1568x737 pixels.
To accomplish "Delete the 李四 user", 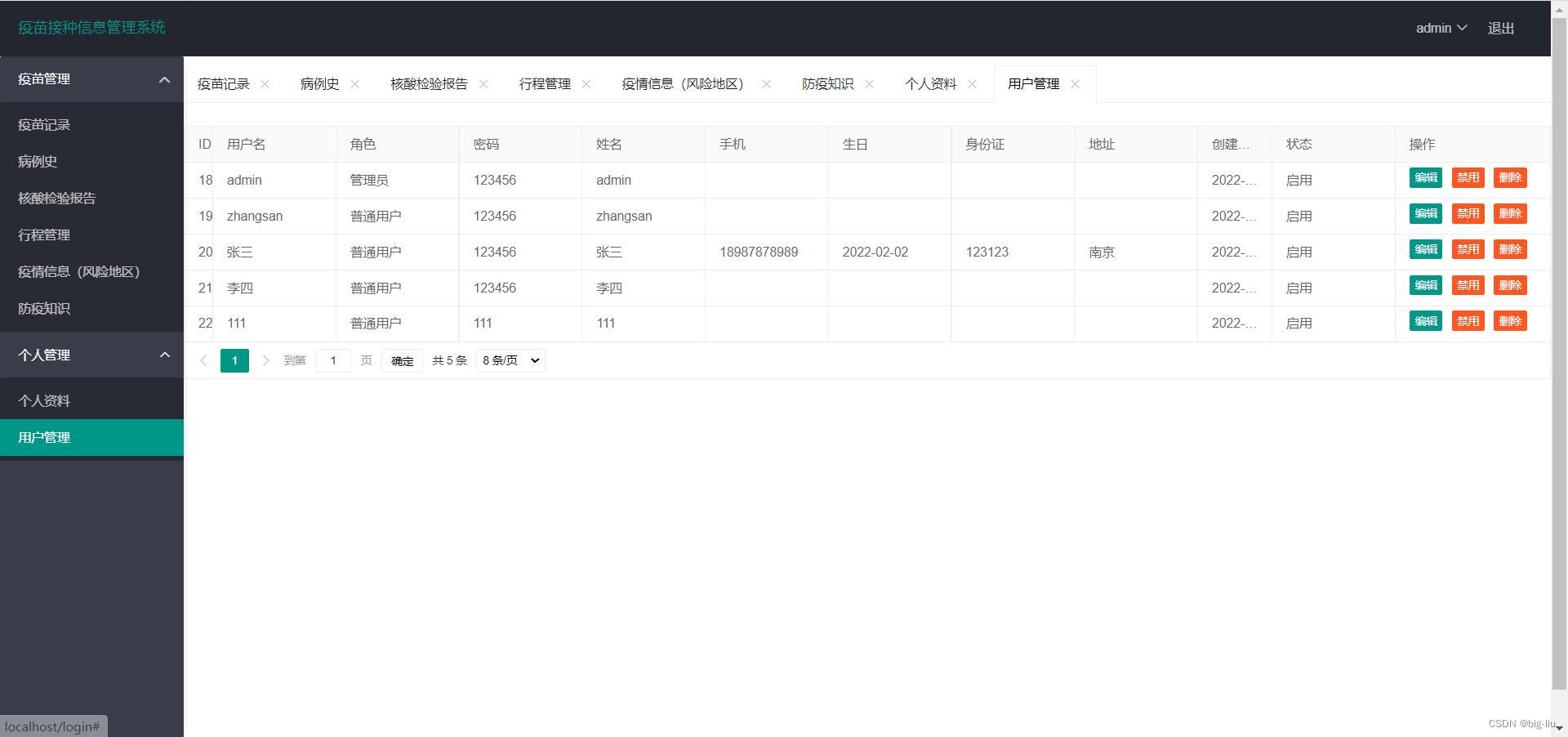I will [1510, 286].
